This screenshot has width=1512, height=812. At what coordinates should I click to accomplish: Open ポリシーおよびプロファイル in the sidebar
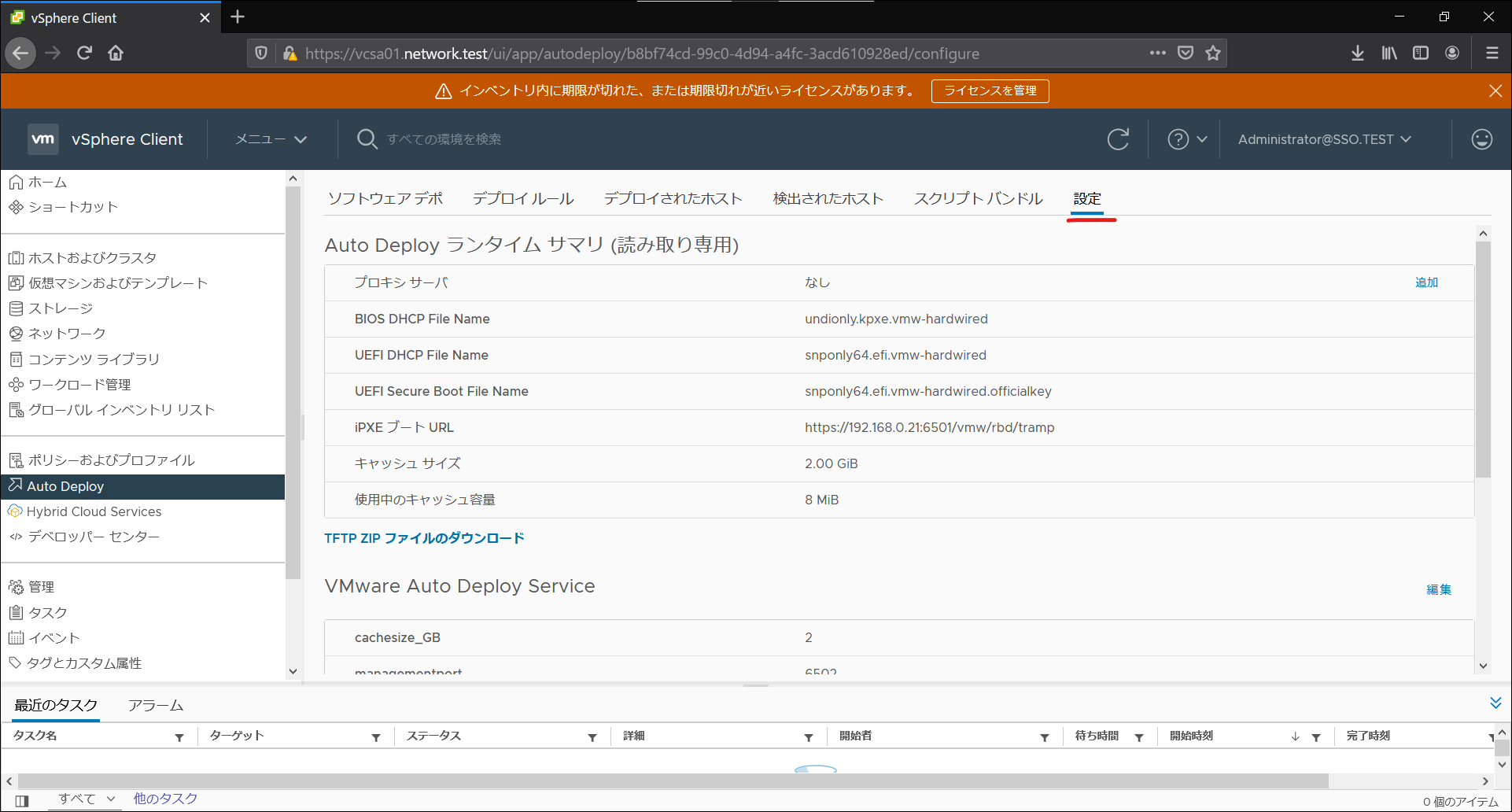101,460
